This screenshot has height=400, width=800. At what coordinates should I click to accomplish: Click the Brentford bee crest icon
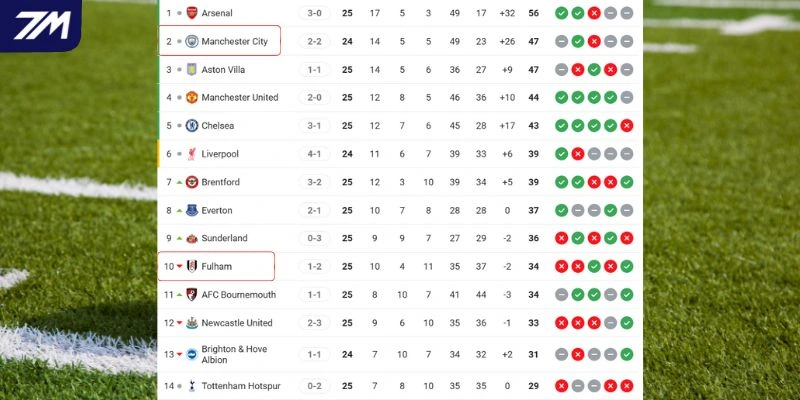coord(192,182)
